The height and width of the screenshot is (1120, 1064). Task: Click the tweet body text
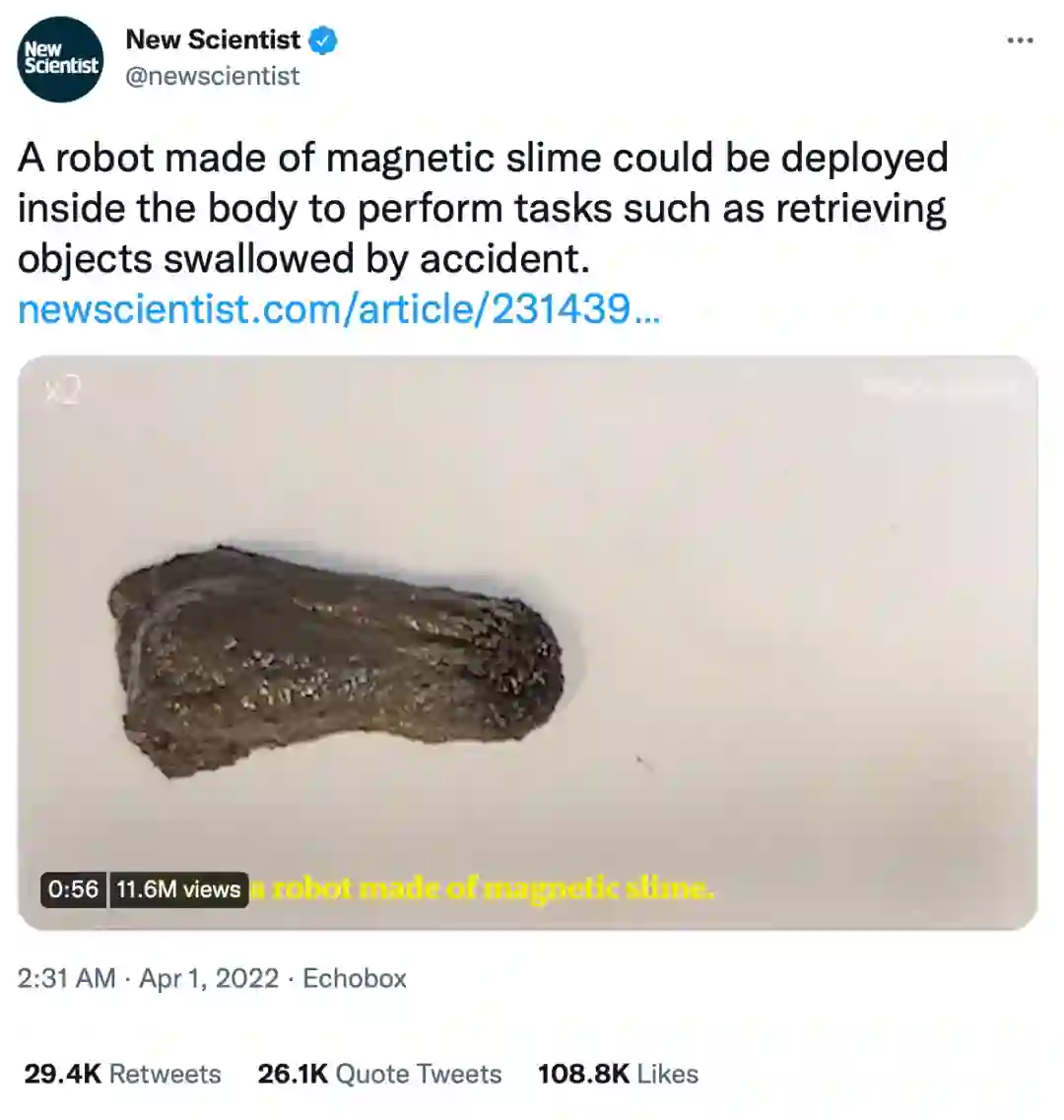click(x=483, y=208)
